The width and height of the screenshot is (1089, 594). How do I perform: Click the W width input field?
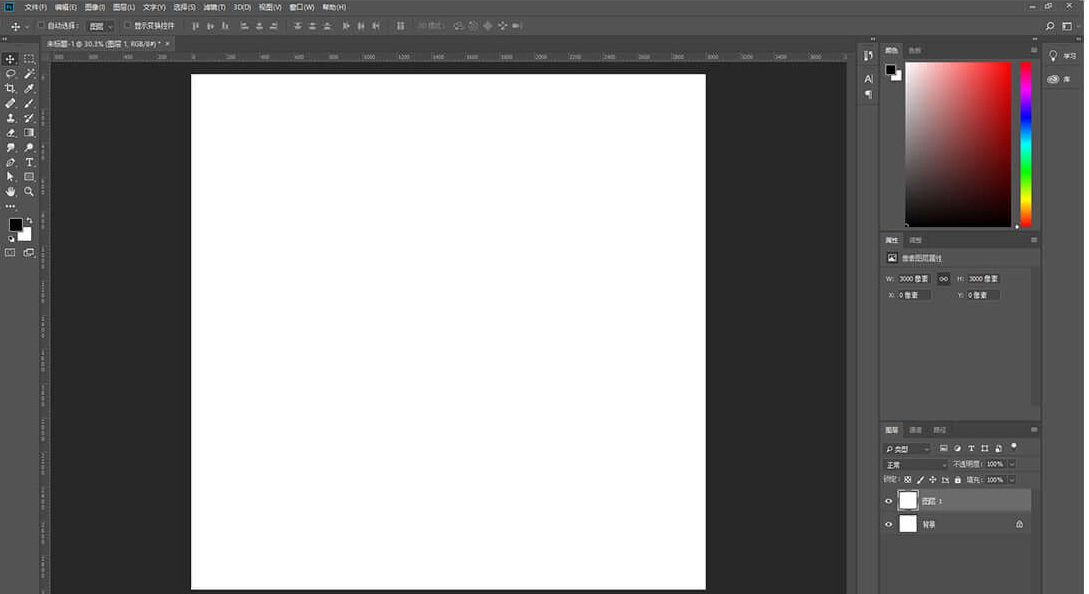pyautogui.click(x=914, y=279)
